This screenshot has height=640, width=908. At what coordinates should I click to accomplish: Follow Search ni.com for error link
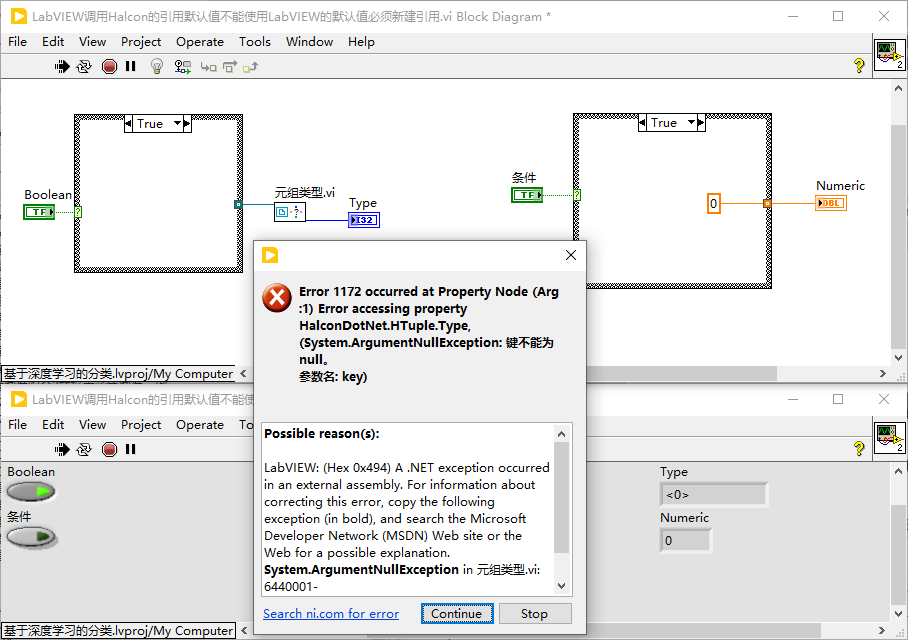coord(331,613)
